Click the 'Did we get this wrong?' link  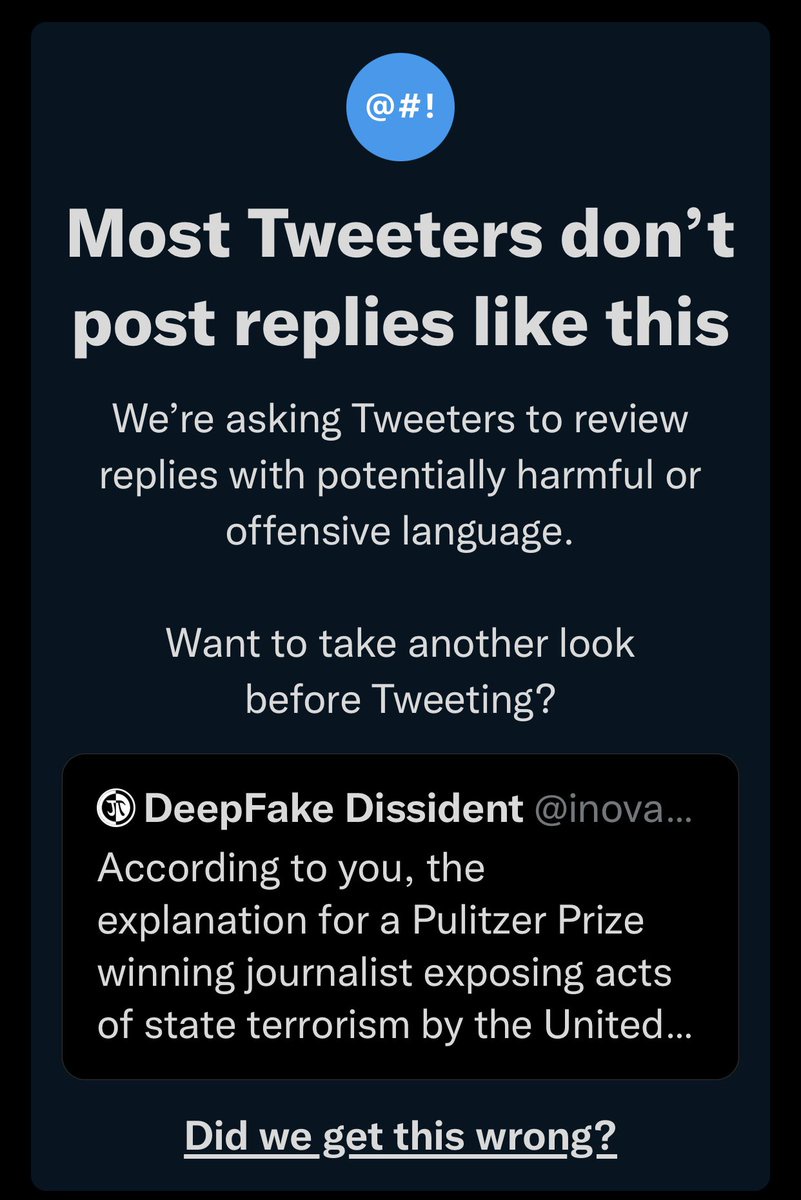click(x=400, y=1137)
